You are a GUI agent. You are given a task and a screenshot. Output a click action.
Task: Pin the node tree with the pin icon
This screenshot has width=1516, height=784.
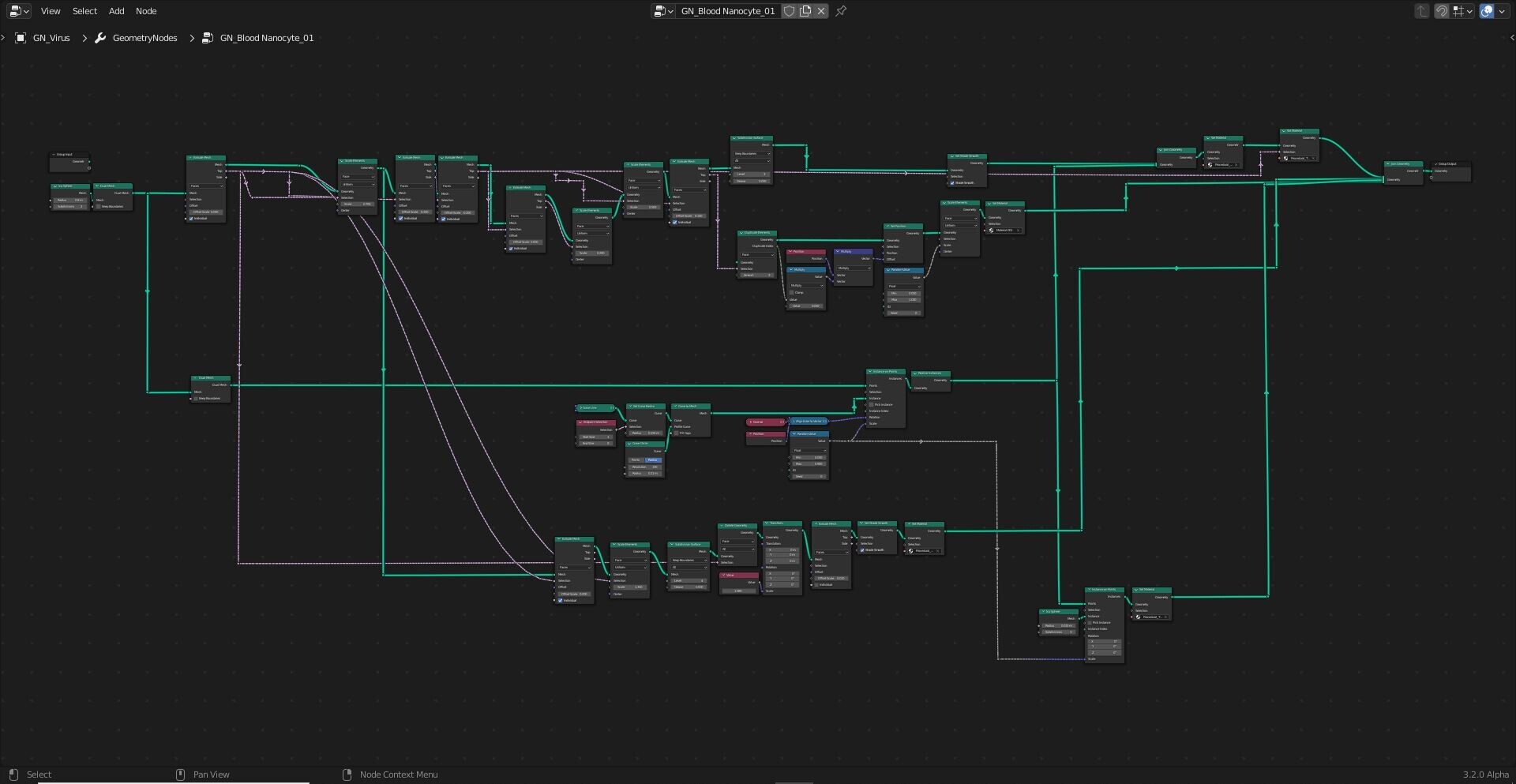tap(840, 11)
